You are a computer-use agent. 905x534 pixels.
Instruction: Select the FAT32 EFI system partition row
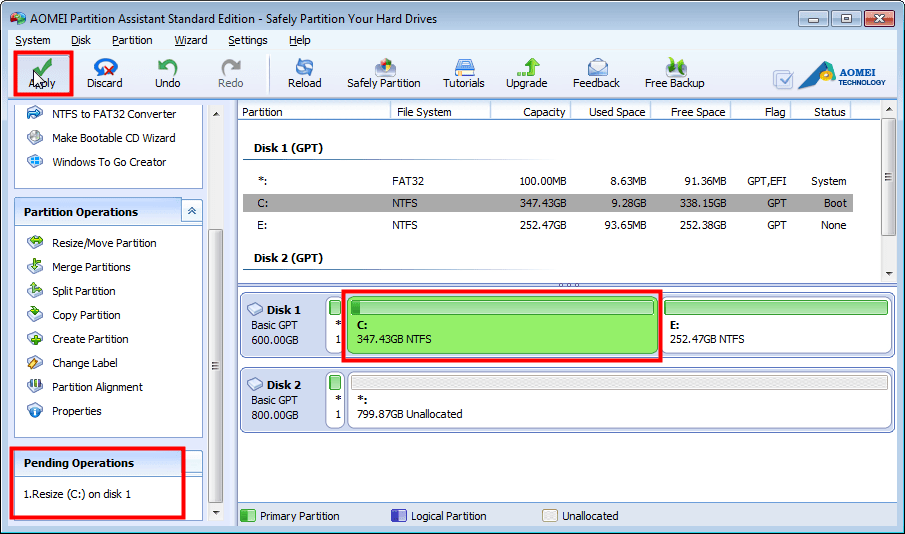[548, 181]
